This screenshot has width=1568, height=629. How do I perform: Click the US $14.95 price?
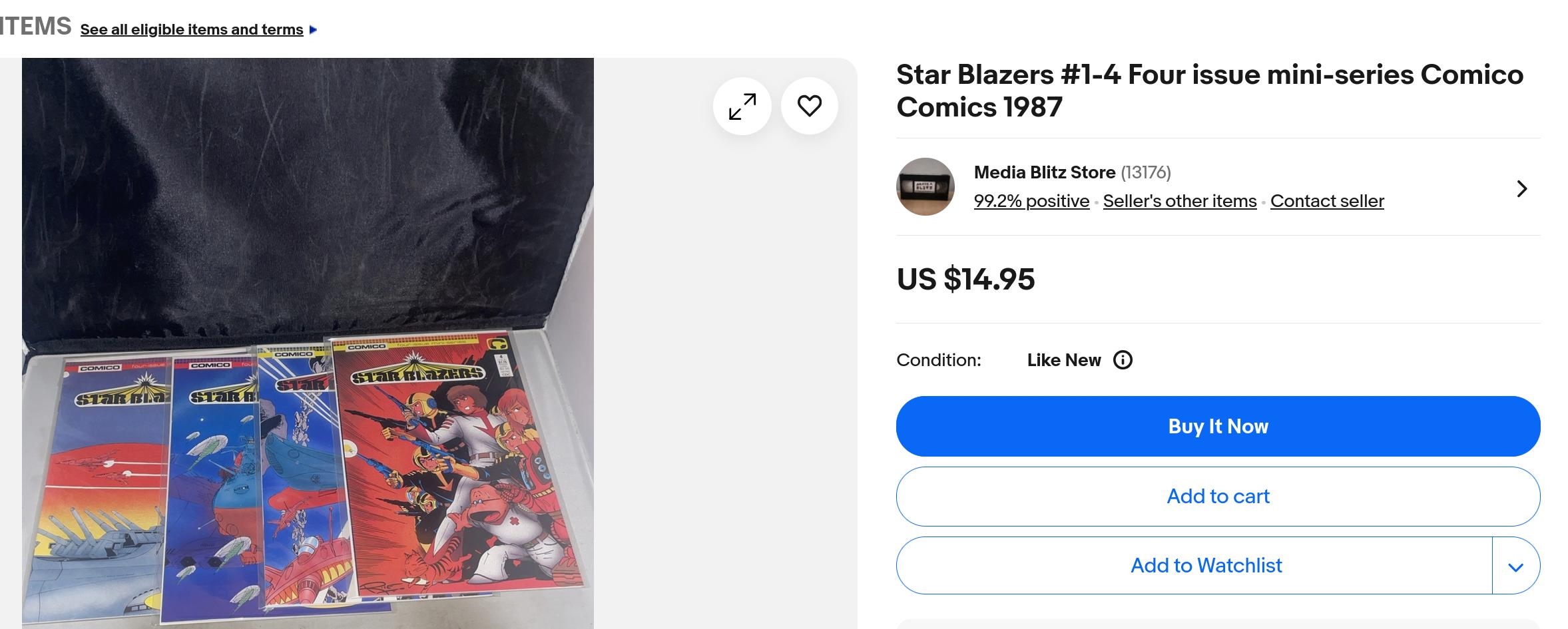click(965, 279)
